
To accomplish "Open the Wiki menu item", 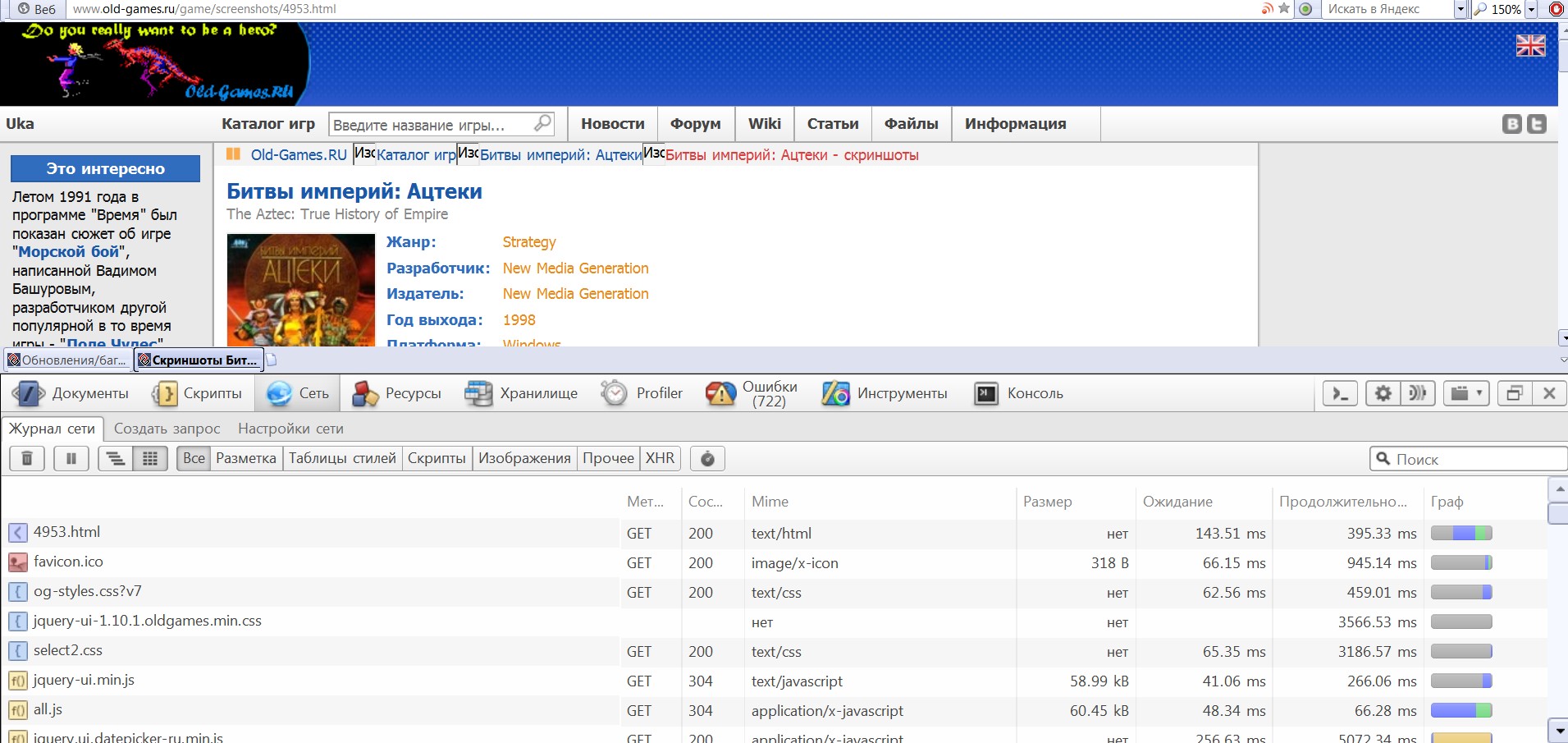I will [765, 124].
